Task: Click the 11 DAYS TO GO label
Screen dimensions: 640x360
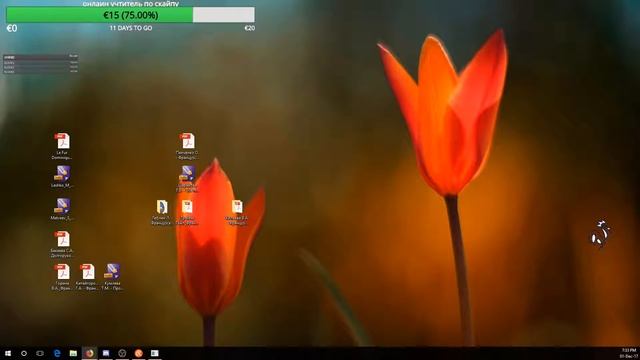Action: click(131, 28)
